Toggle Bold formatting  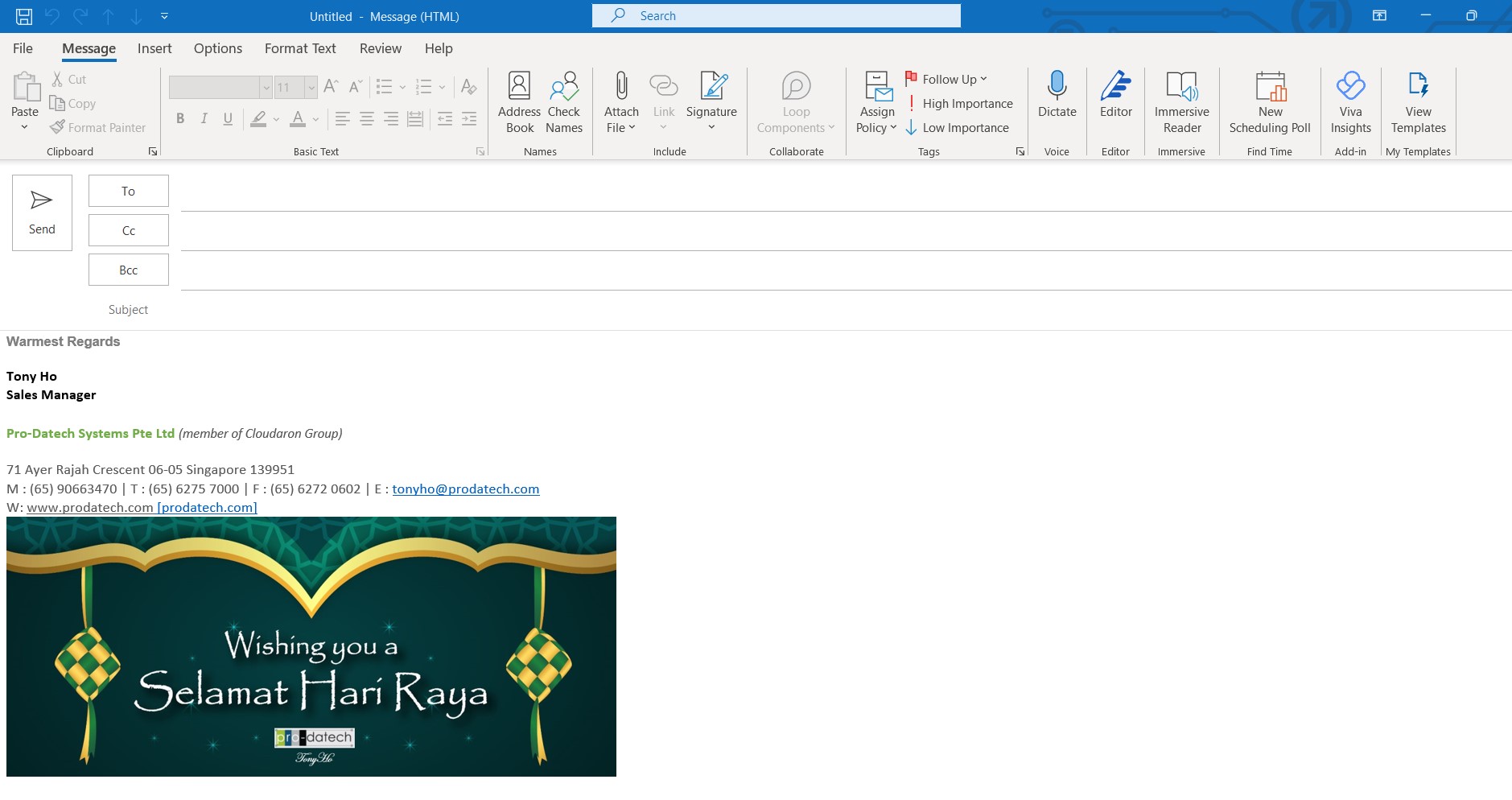[180, 119]
